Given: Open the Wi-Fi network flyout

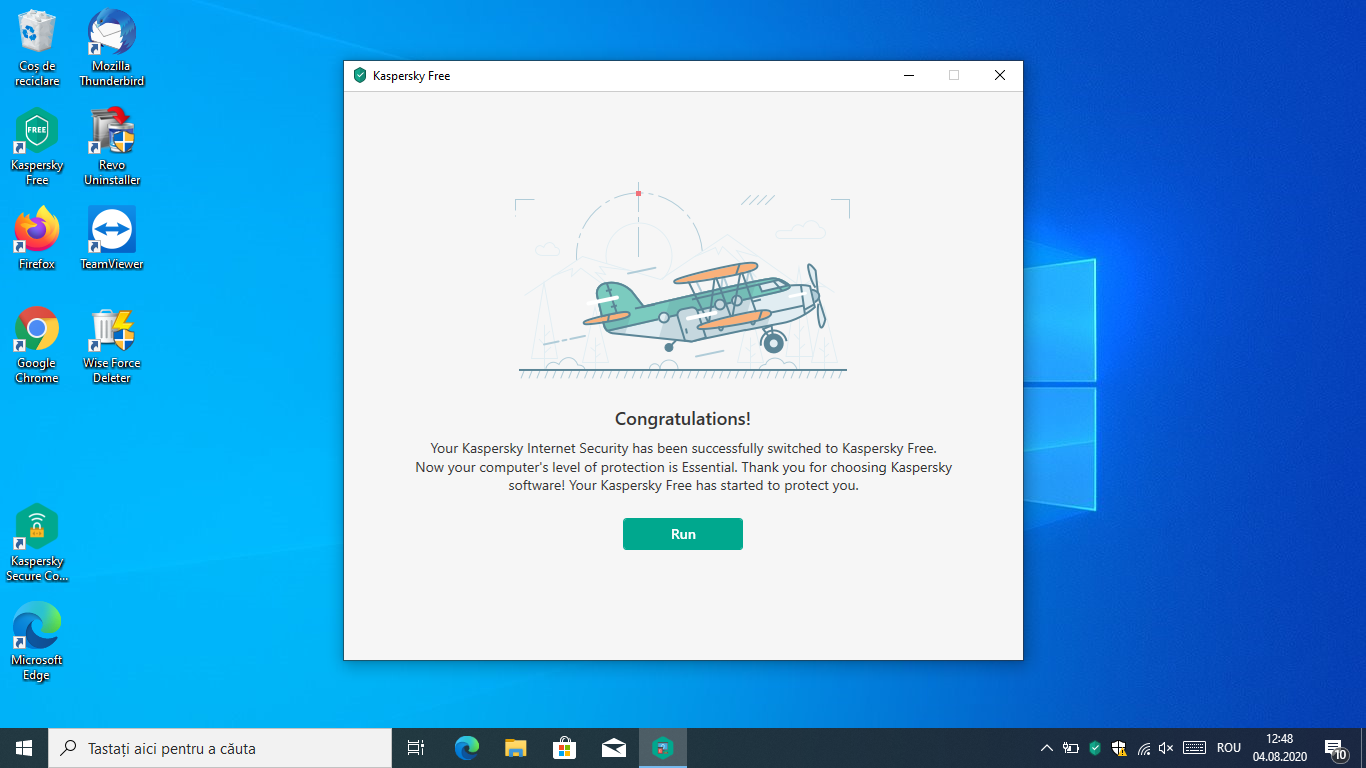Looking at the screenshot, I should tap(1143, 748).
